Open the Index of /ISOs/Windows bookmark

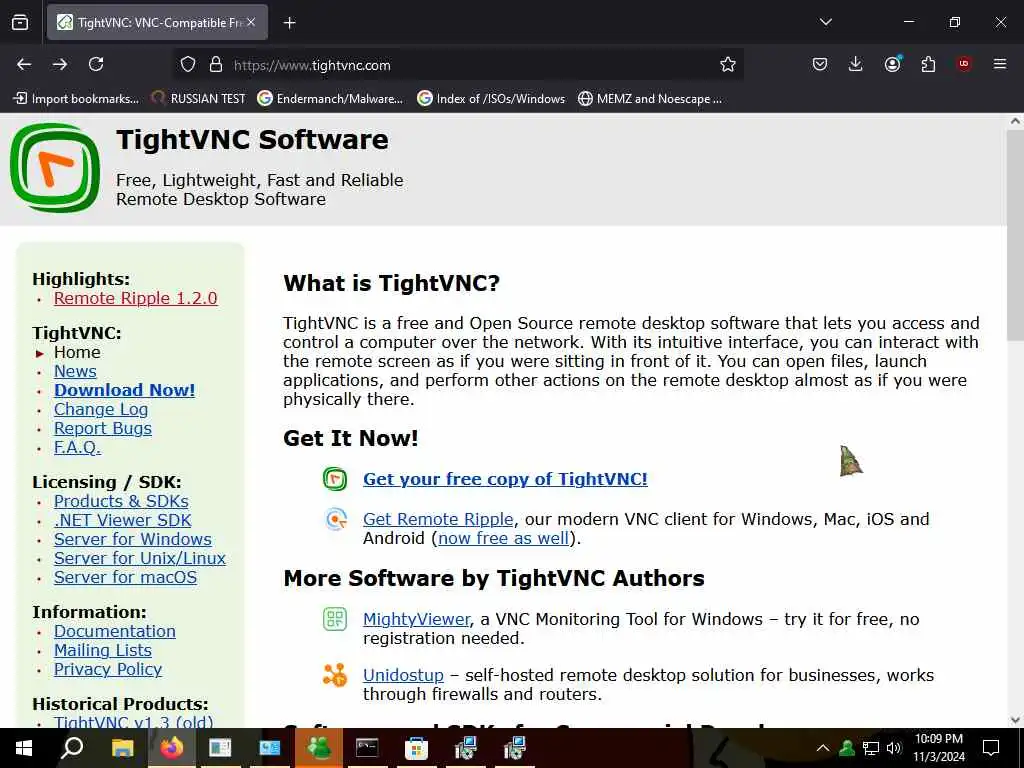491,99
